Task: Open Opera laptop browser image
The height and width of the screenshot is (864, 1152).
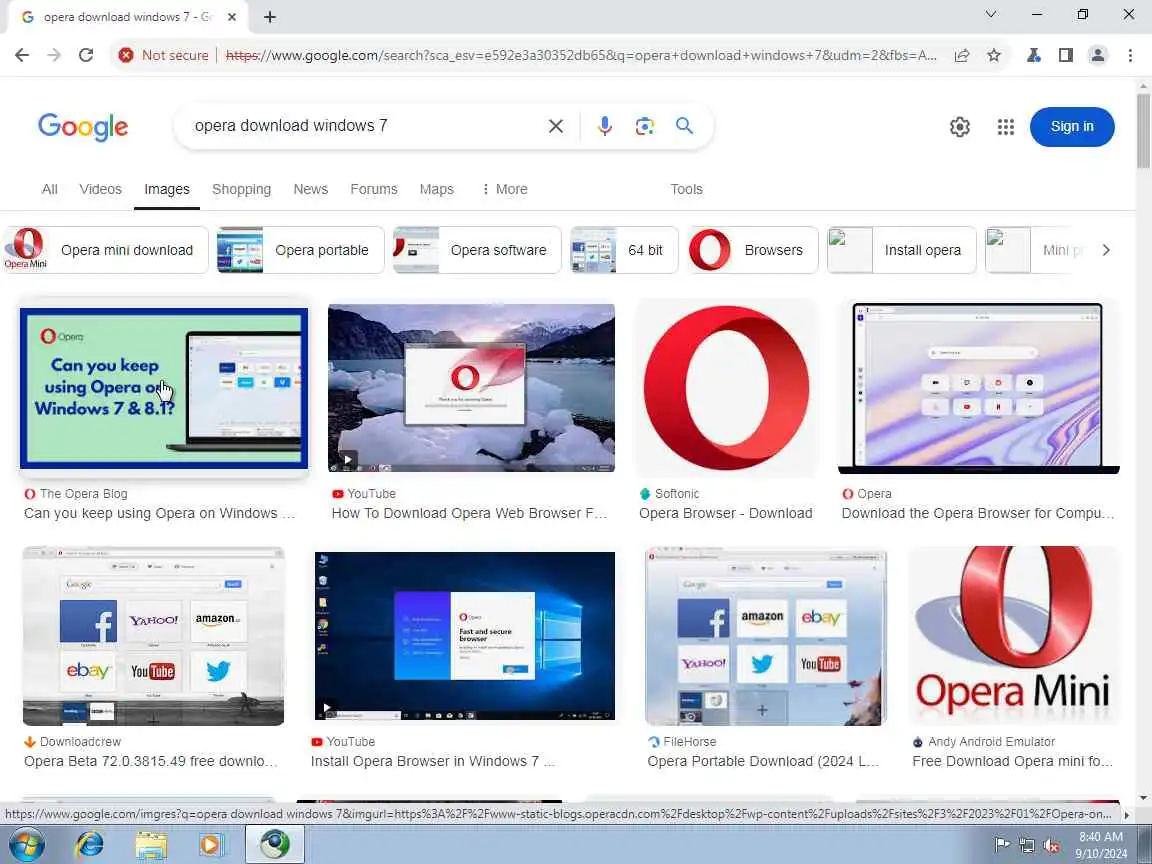Action: (x=979, y=388)
